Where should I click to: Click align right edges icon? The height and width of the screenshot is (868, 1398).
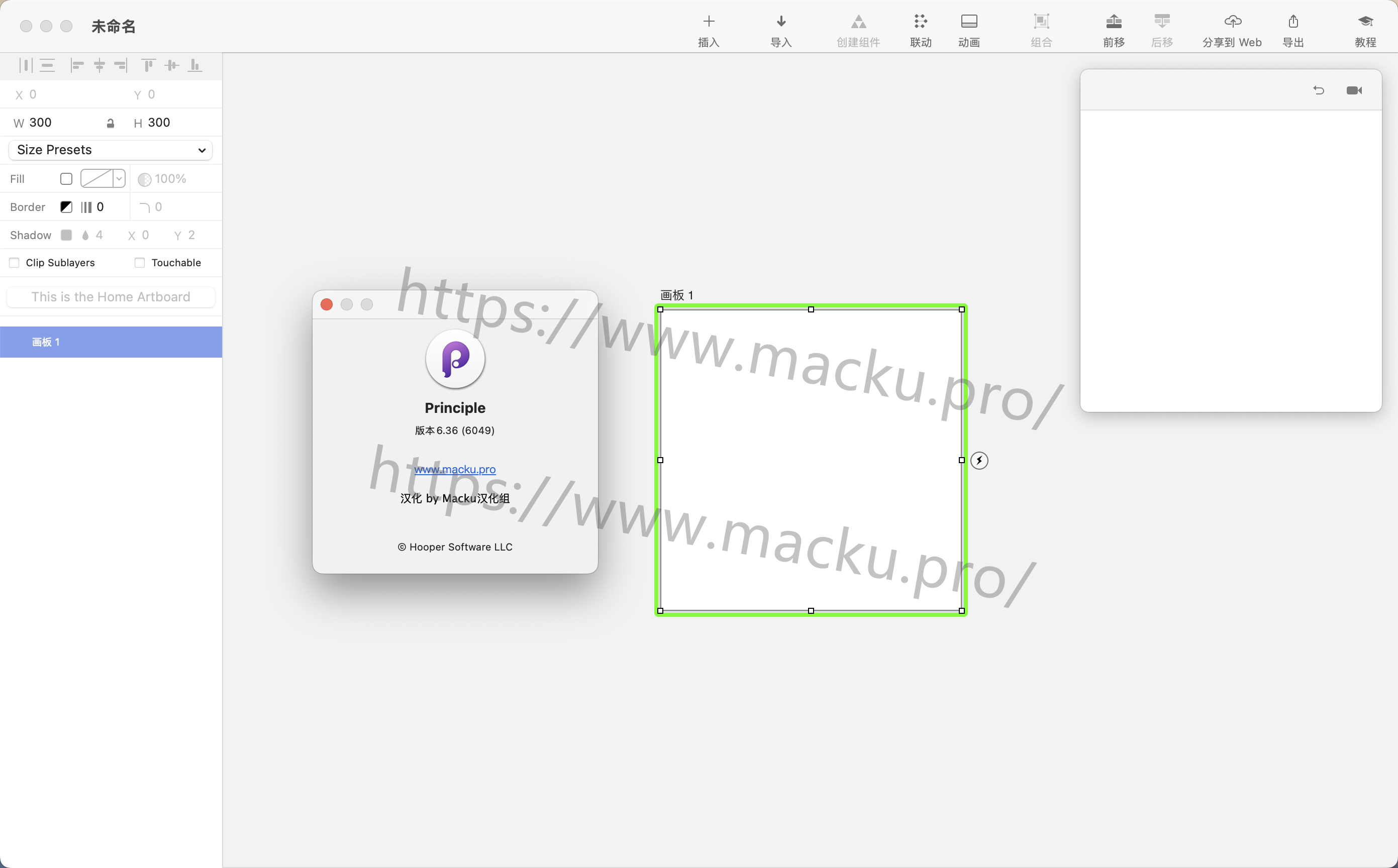pyautogui.click(x=121, y=65)
